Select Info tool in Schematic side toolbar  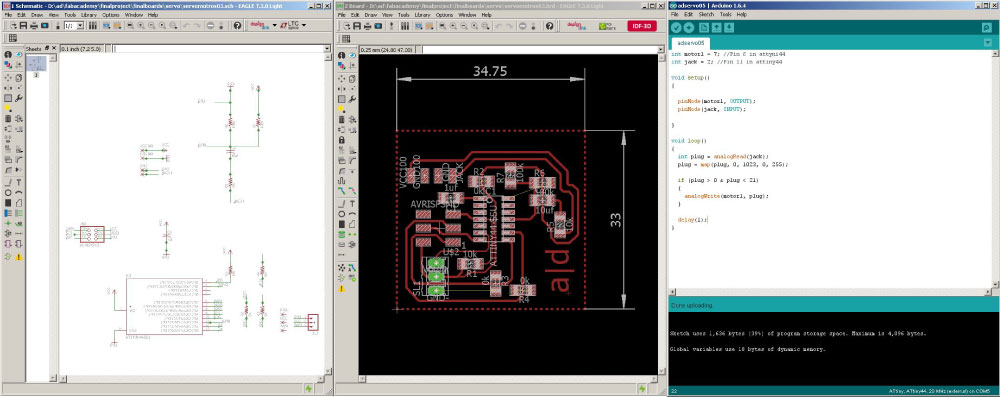(x=8, y=55)
